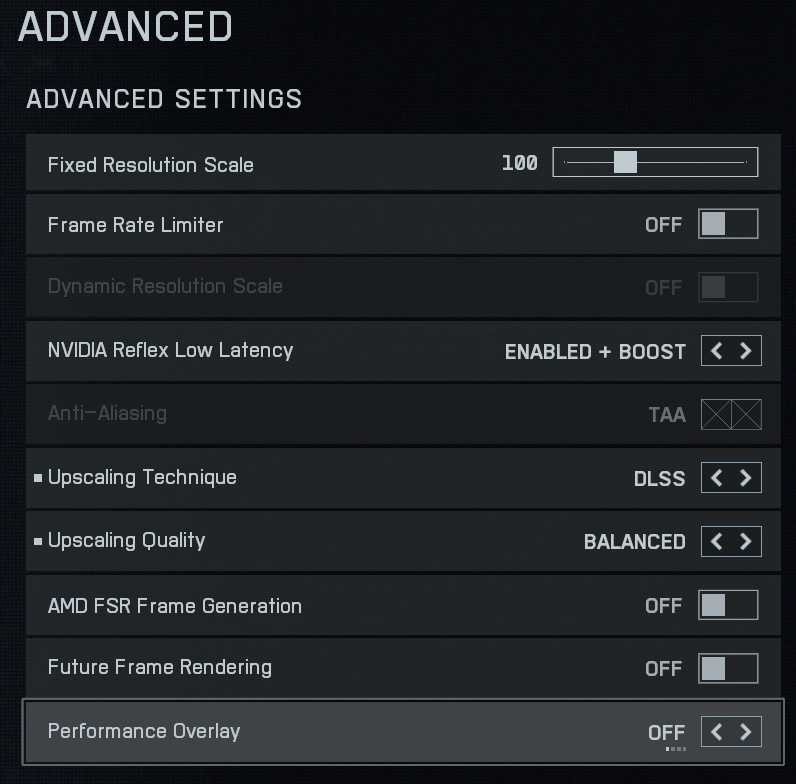Click the Performance Overlay OFF value
This screenshot has width=796, height=784.
[x=666, y=733]
